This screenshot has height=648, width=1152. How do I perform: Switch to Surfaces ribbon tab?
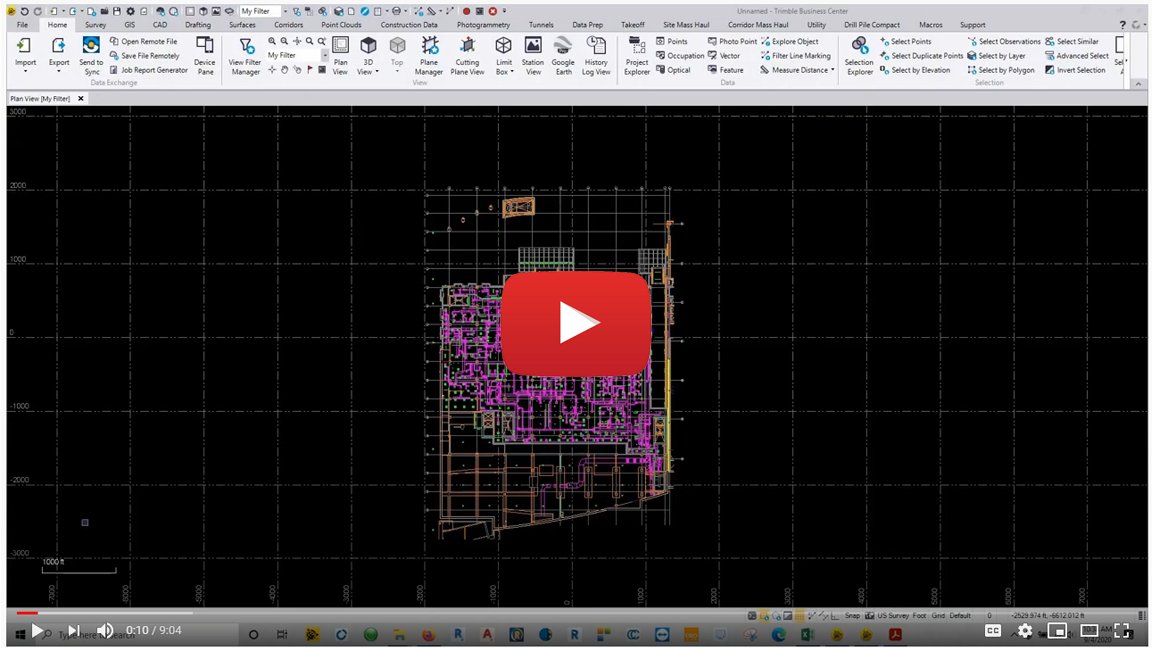click(x=242, y=25)
